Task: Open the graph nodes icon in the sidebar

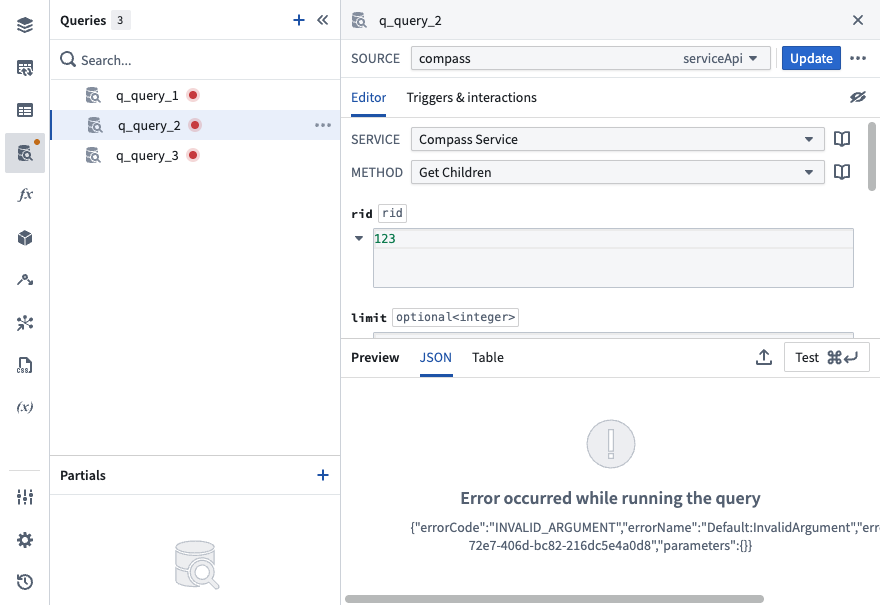Action: pyautogui.click(x=25, y=323)
